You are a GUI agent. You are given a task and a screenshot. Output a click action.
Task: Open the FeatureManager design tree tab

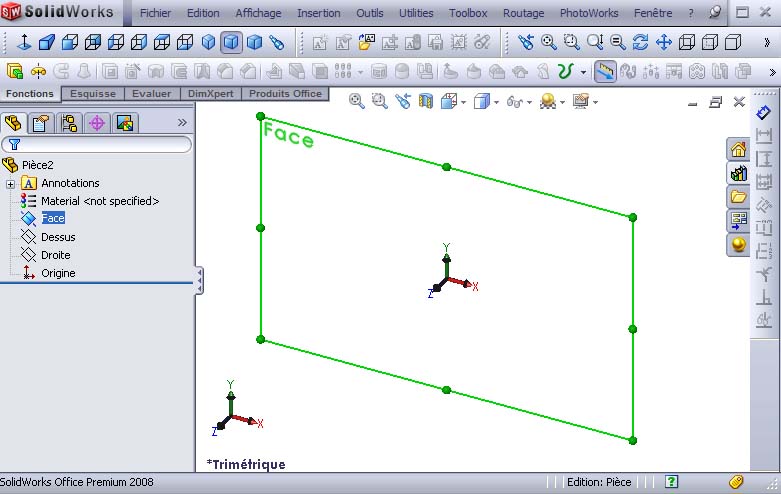click(x=14, y=123)
